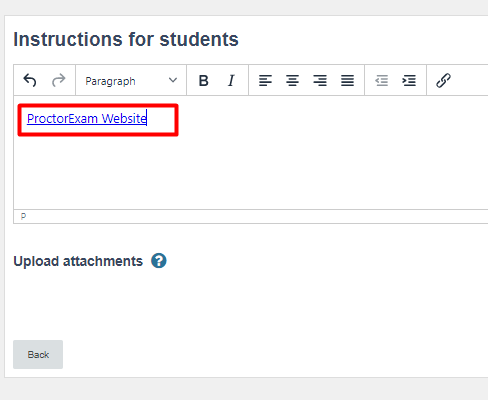The height and width of the screenshot is (400, 488).
Task: Click the redo arrow icon
Action: [59, 80]
